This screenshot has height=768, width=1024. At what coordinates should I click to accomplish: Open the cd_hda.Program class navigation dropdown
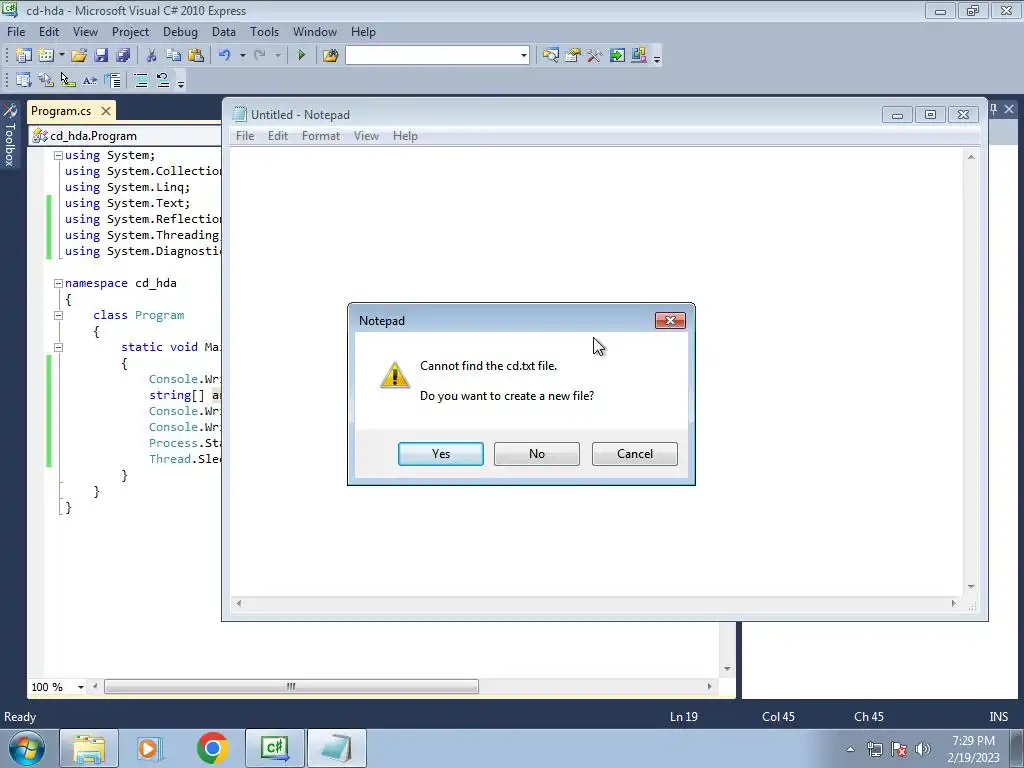pyautogui.click(x=126, y=136)
